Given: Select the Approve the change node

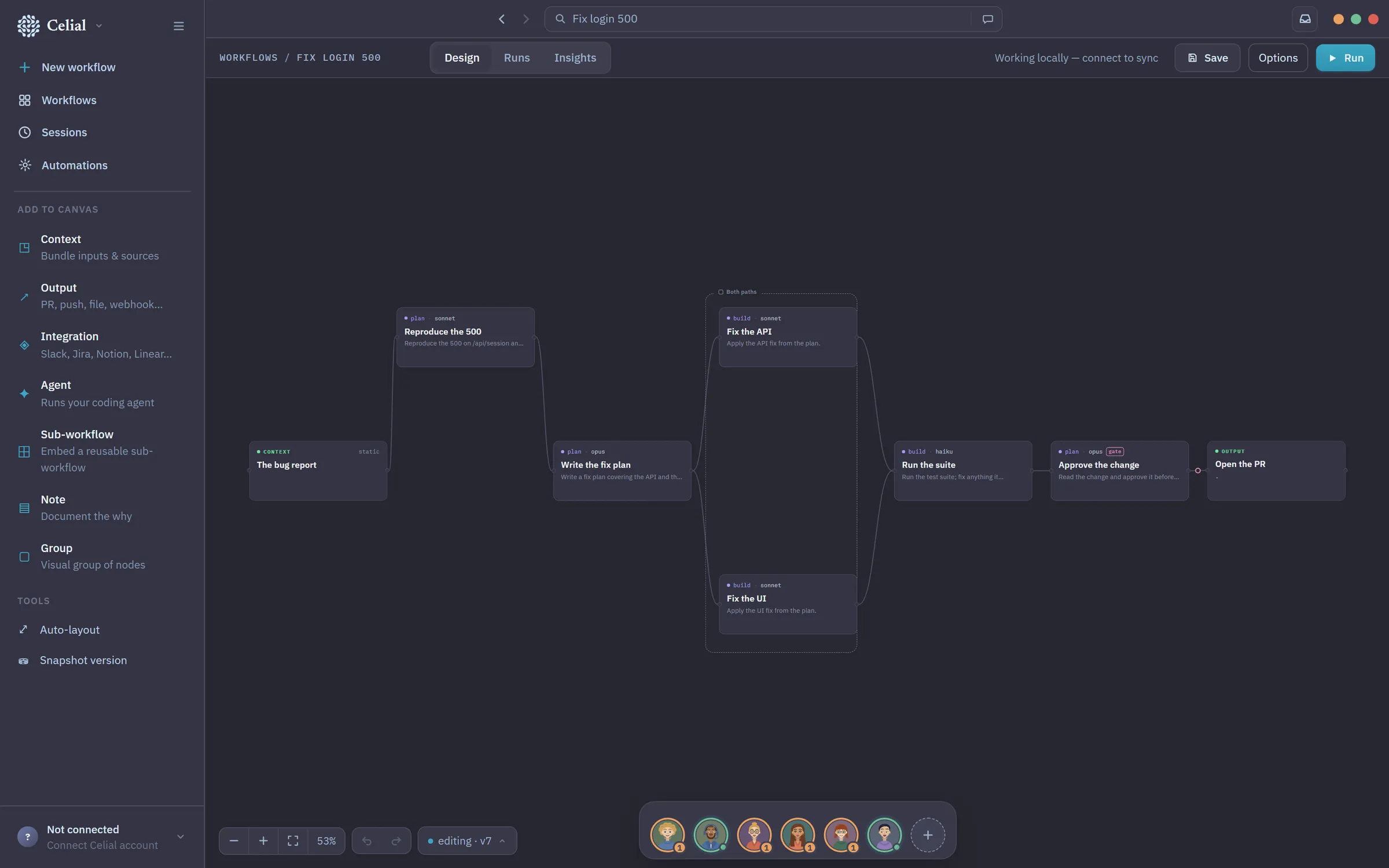Looking at the screenshot, I should coord(1120,470).
